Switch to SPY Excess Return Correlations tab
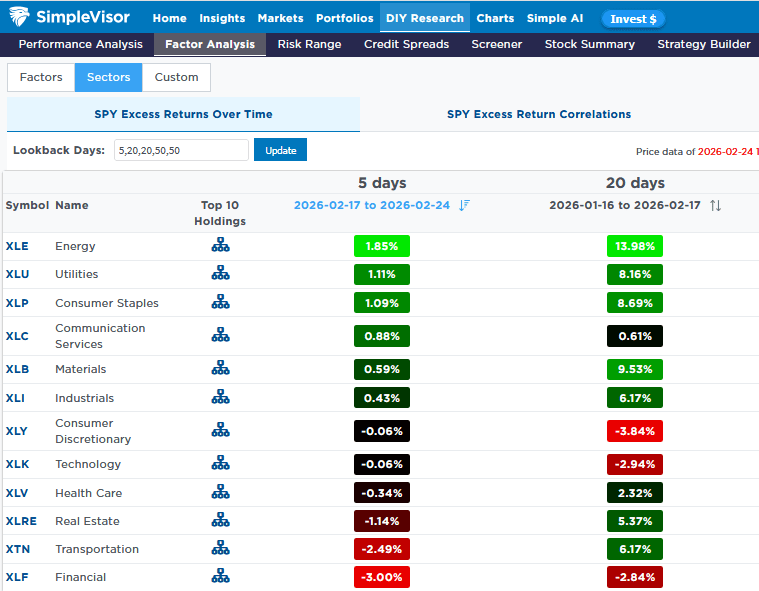The image size is (759, 591). [538, 114]
